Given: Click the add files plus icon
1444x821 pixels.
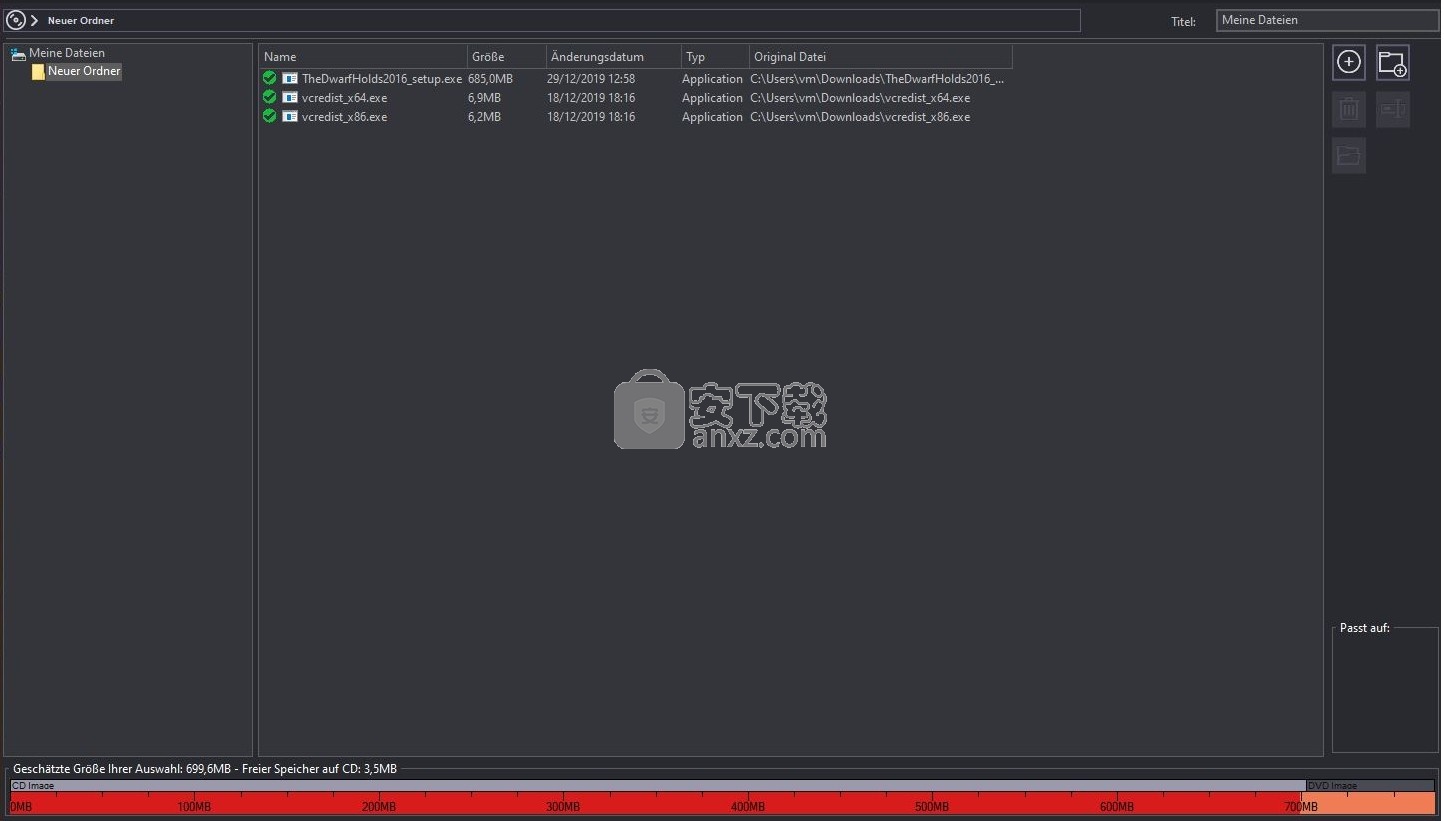Looking at the screenshot, I should (x=1348, y=62).
